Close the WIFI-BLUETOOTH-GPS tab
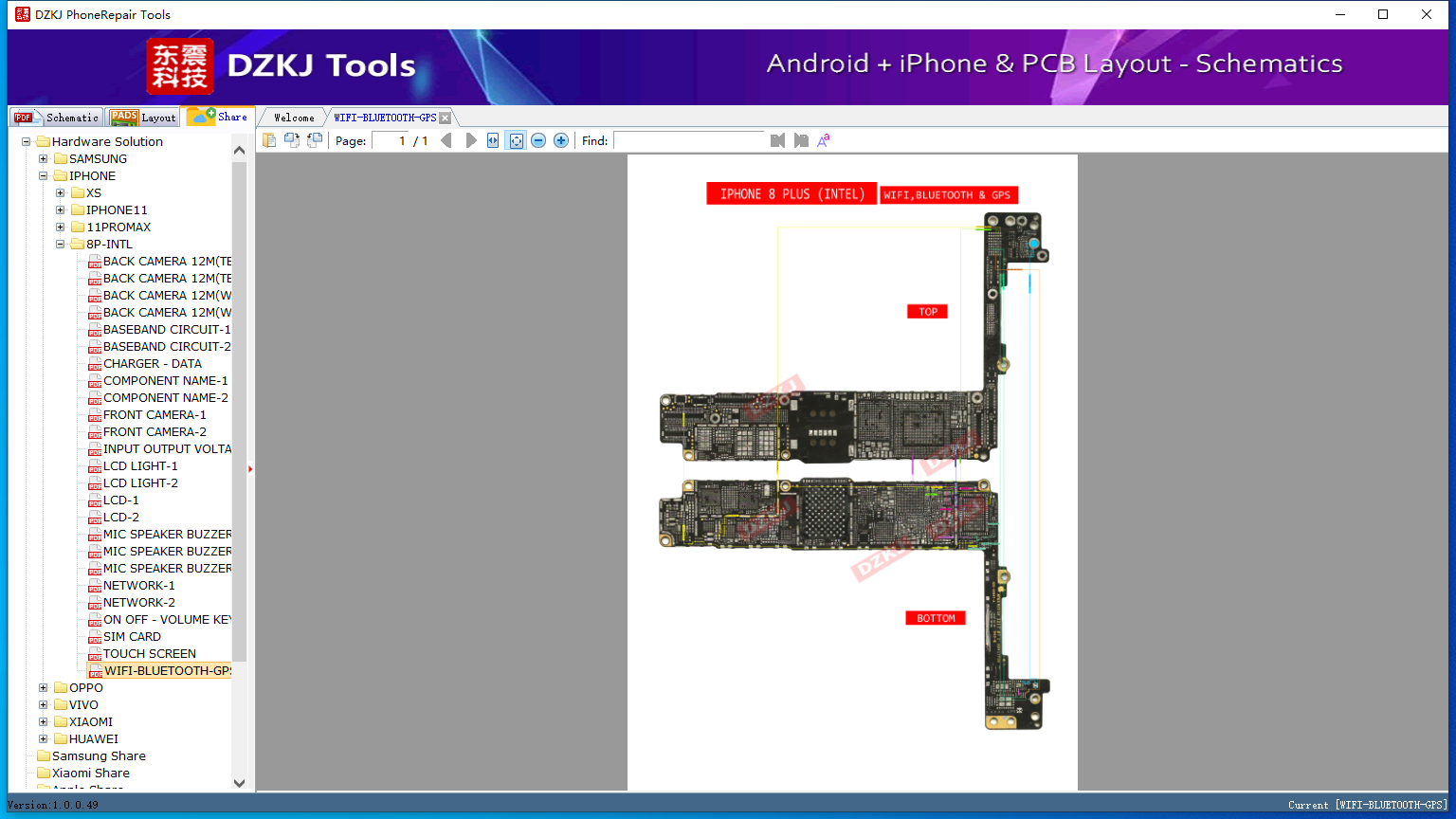Image resolution: width=1456 pixels, height=819 pixels. (x=446, y=118)
